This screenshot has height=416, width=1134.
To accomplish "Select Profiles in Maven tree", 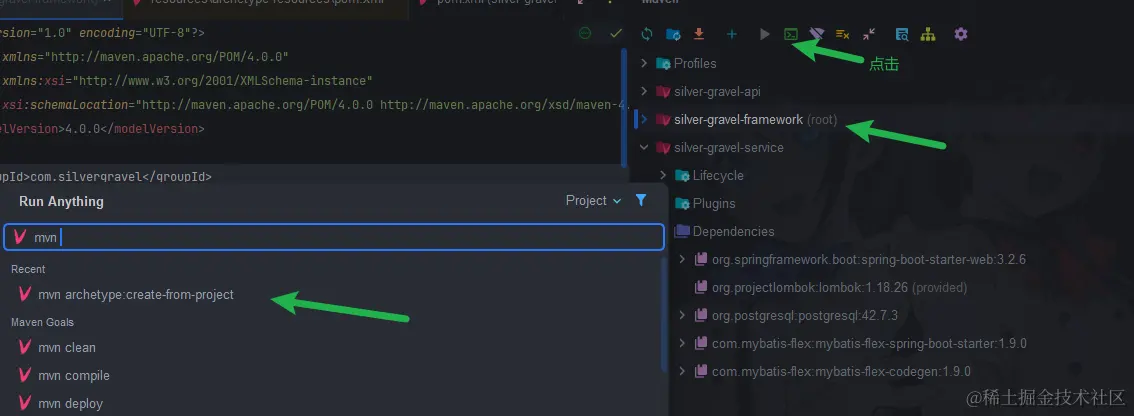I will 695,64.
